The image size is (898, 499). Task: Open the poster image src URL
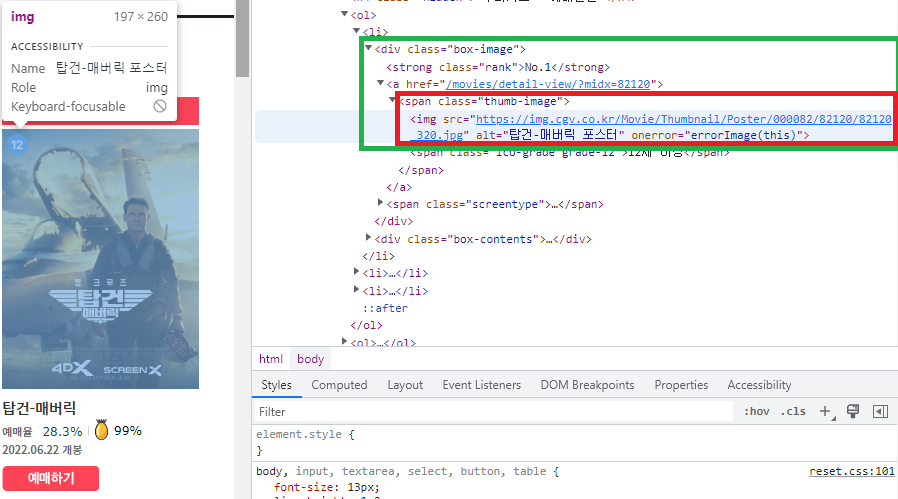coord(683,119)
